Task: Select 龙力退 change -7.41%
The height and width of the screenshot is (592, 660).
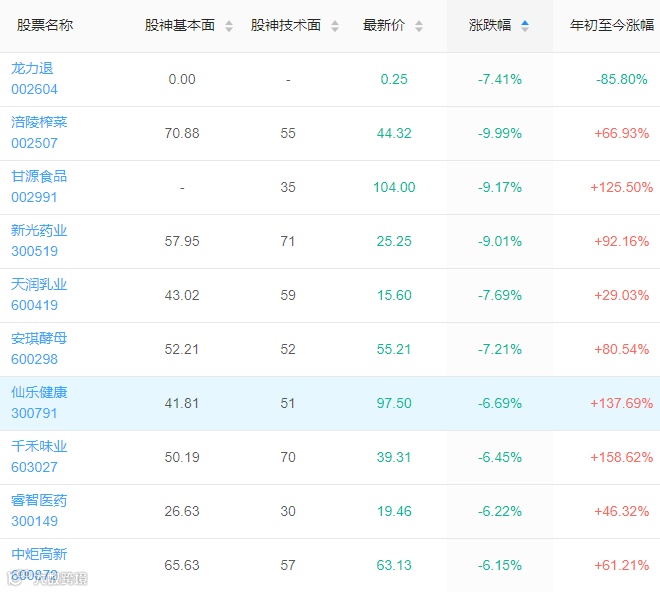Action: click(x=500, y=79)
